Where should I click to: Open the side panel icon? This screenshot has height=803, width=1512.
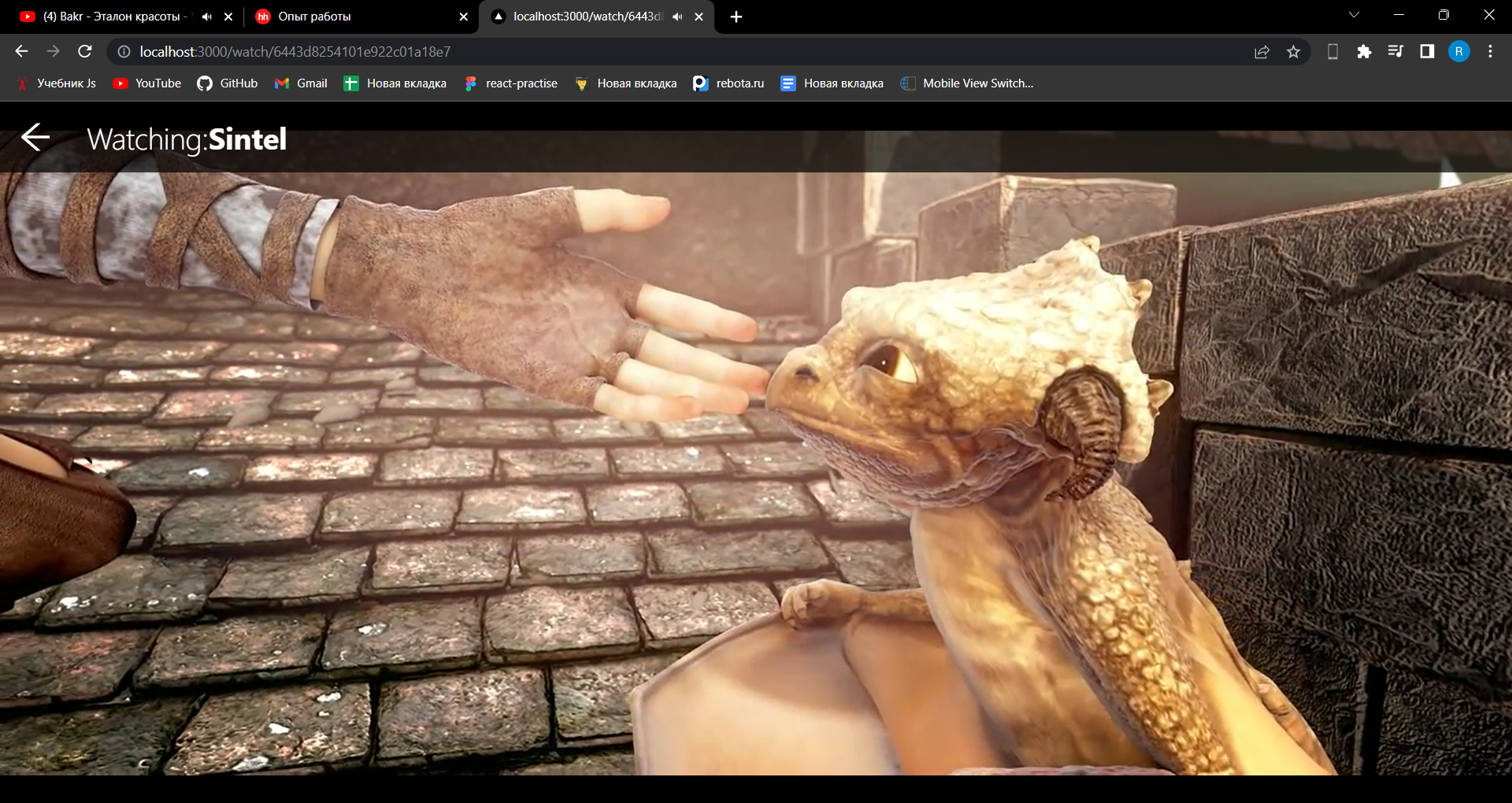click(1427, 51)
